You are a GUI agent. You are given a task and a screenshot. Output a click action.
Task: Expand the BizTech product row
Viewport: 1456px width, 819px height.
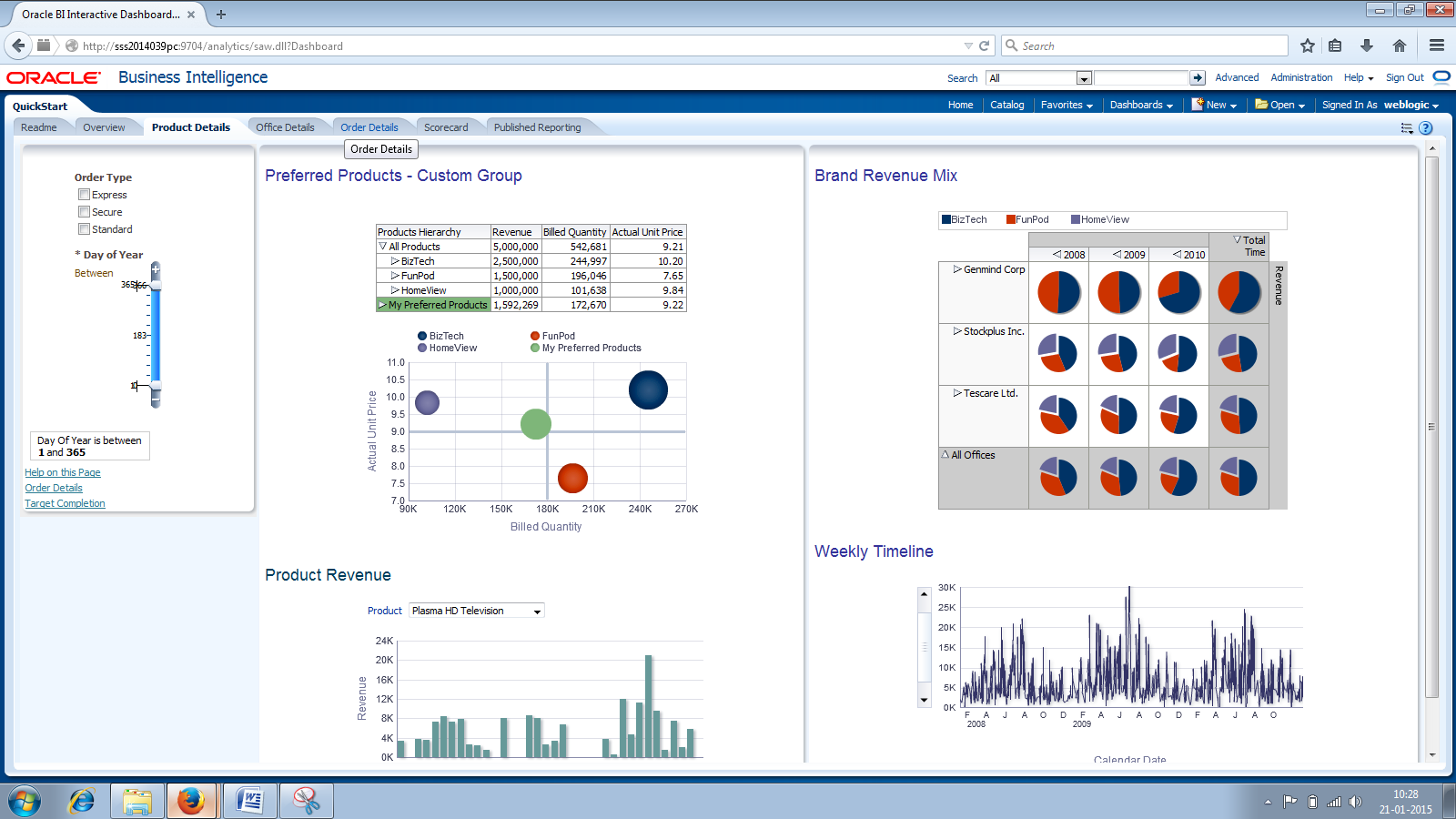pos(395,261)
